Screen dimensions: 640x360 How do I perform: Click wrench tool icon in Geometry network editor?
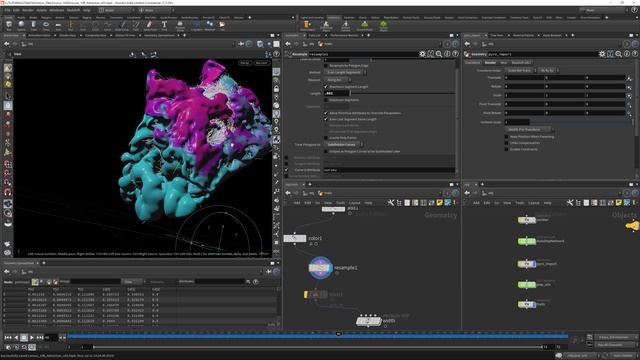point(391,202)
